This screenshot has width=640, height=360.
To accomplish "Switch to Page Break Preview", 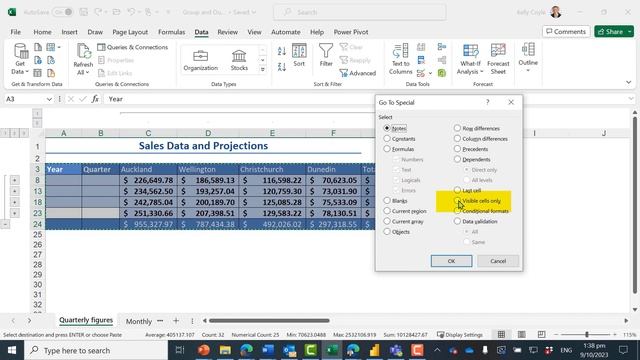I will pyautogui.click(x=542, y=335).
